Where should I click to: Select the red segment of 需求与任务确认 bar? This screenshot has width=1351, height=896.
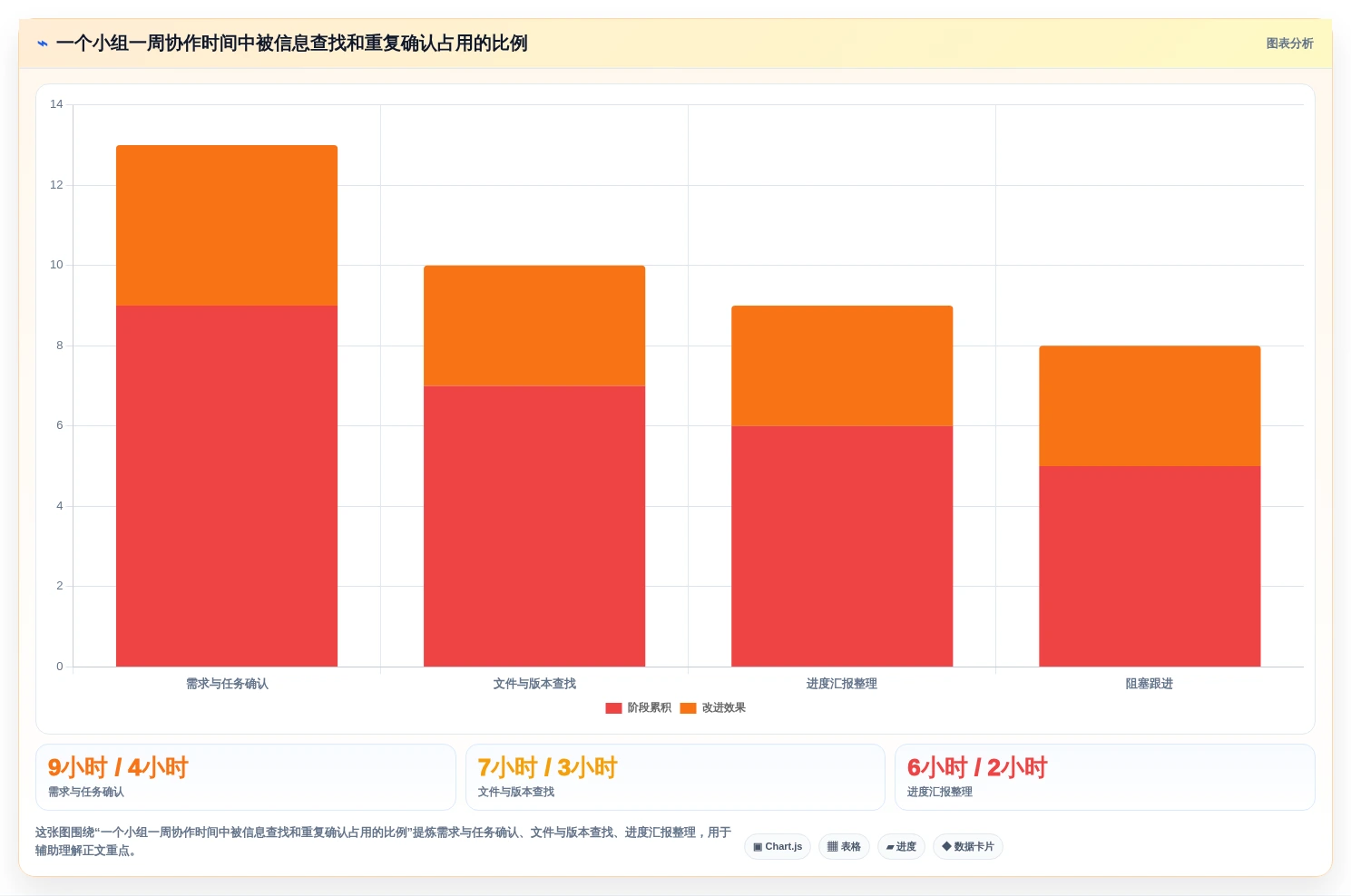coord(227,486)
